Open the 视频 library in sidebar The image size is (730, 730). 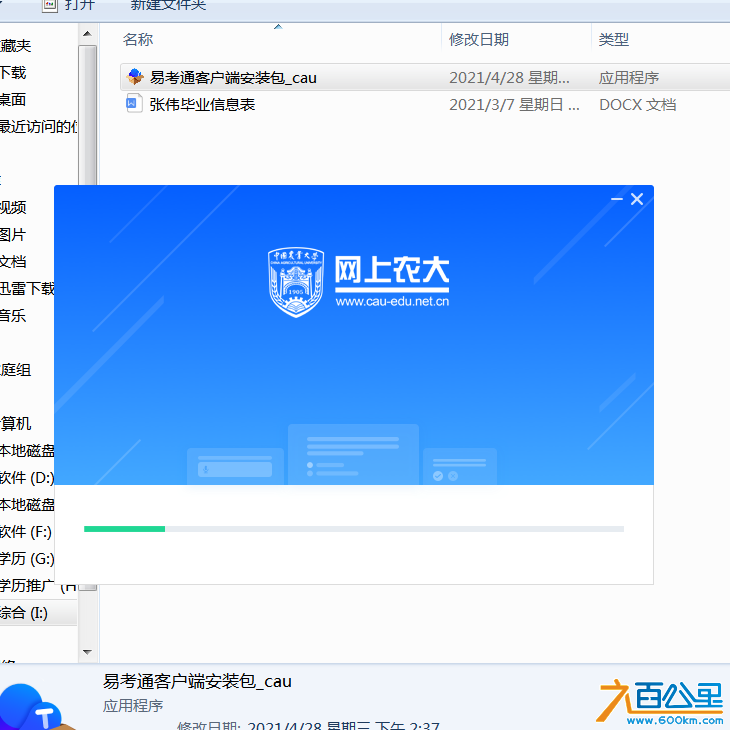click(13, 208)
